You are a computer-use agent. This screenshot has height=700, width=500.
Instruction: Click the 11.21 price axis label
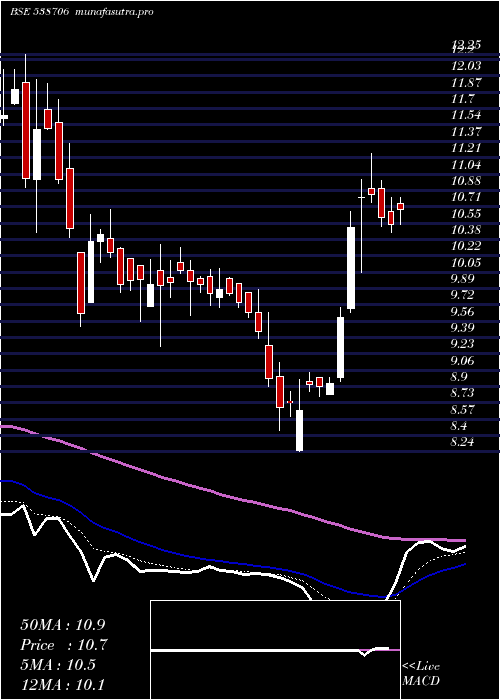466,148
